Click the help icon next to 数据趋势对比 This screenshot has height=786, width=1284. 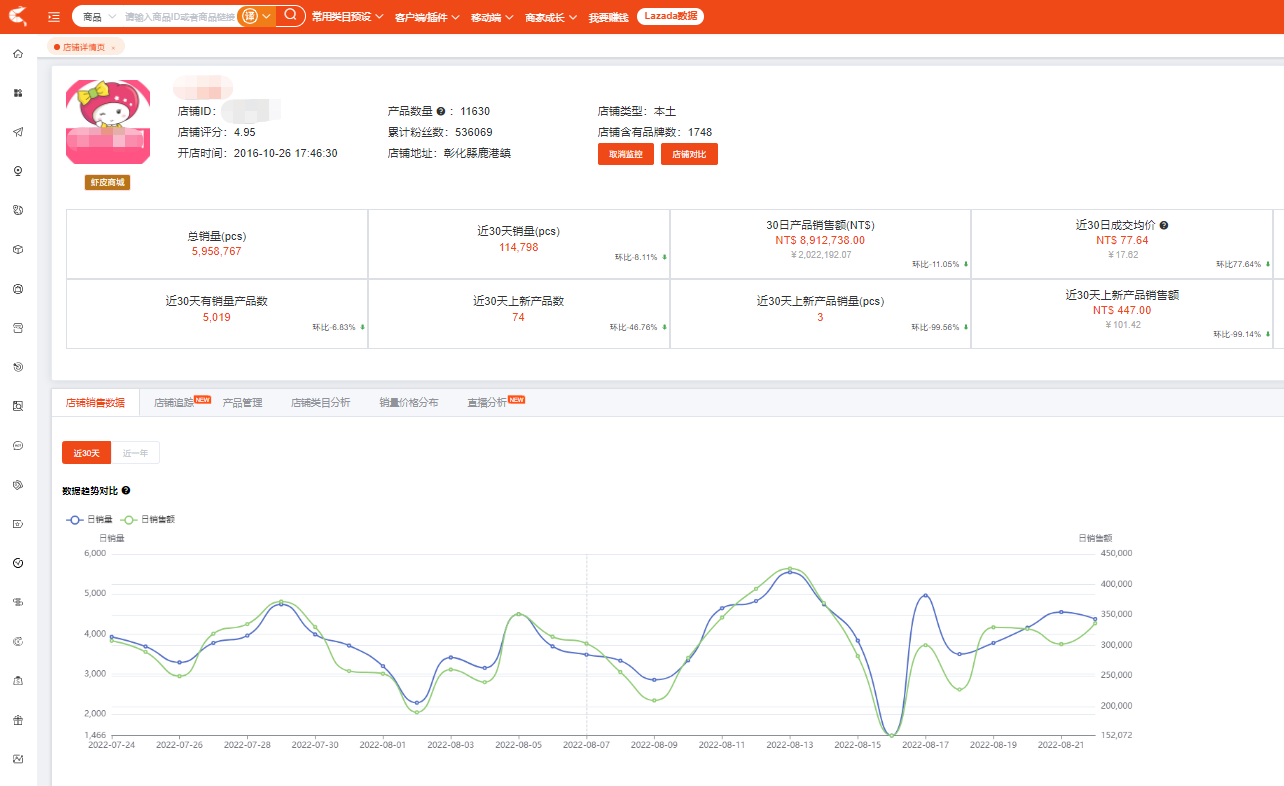pos(125,490)
